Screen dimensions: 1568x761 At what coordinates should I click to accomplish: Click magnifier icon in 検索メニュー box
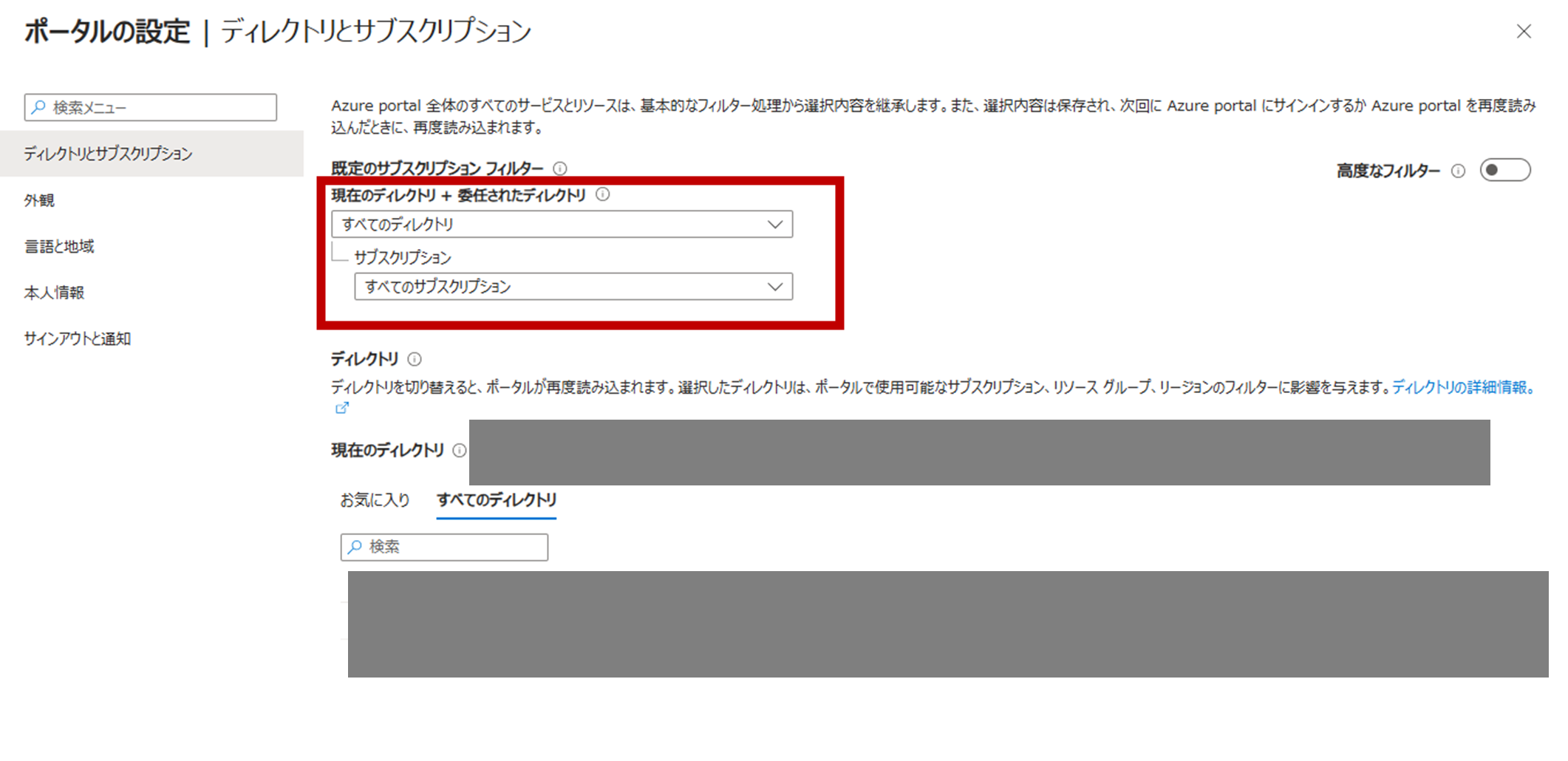click(38, 107)
